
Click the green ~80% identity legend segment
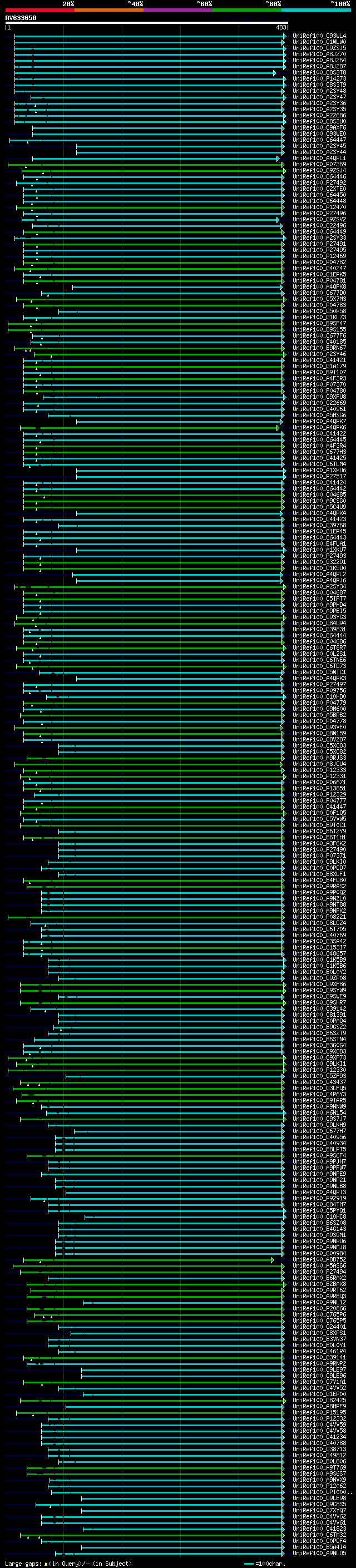[x=247, y=10]
